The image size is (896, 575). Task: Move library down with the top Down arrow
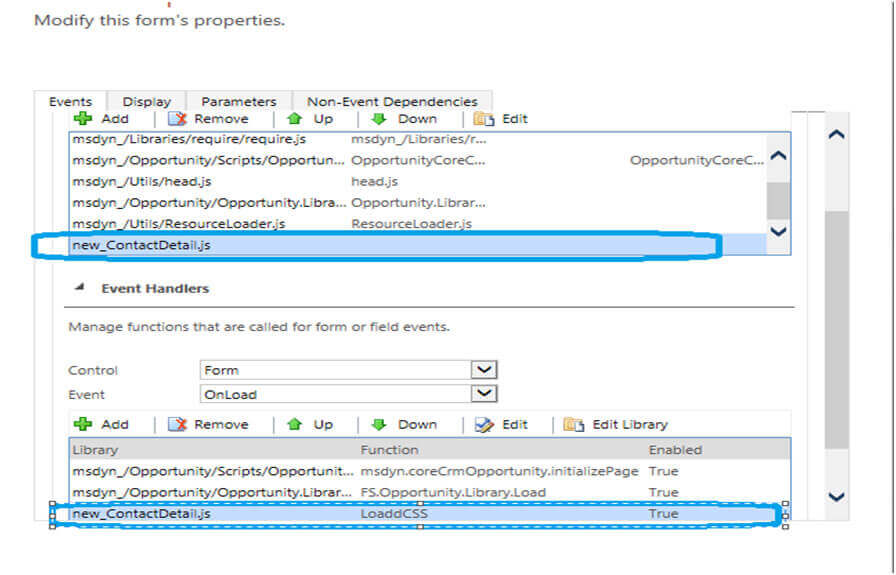point(380,118)
